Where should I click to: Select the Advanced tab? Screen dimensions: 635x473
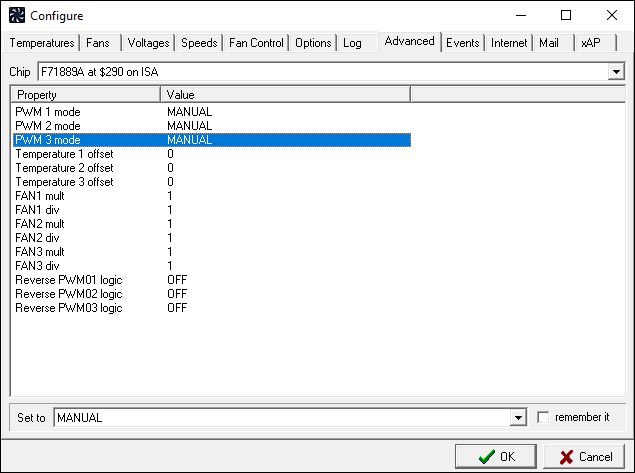409,41
